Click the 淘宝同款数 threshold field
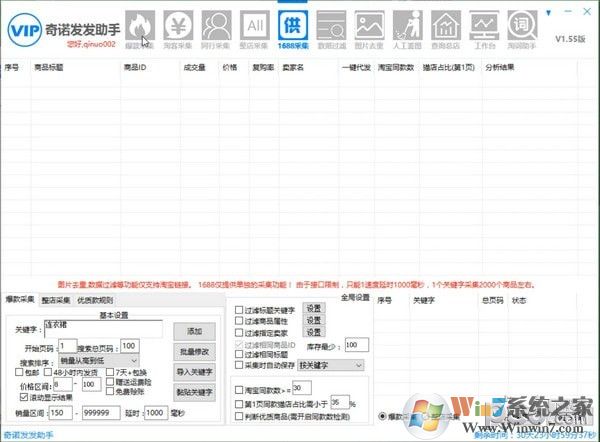Viewport: 600px width, 442px height. (x=302, y=388)
